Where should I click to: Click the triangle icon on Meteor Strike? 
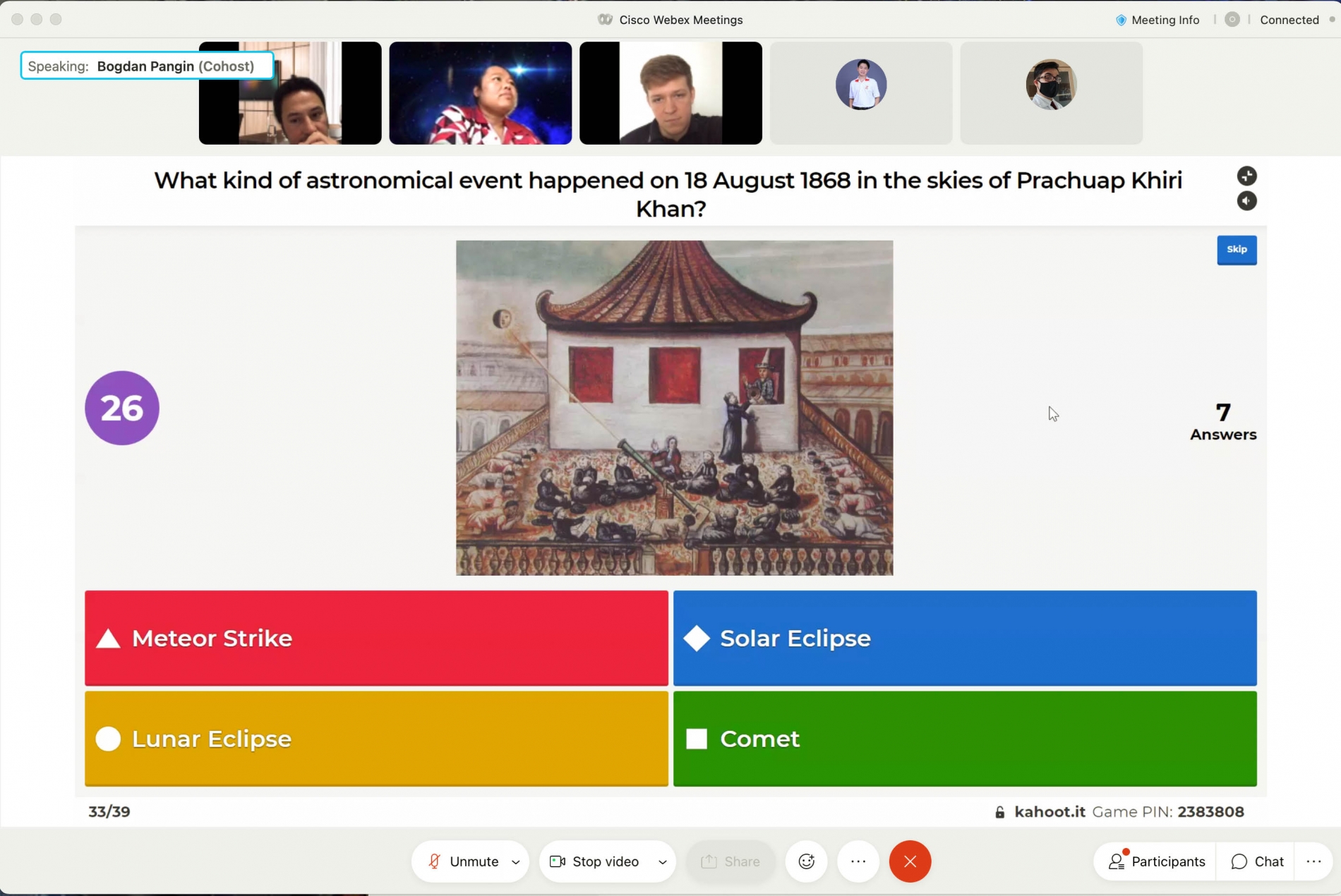point(108,638)
